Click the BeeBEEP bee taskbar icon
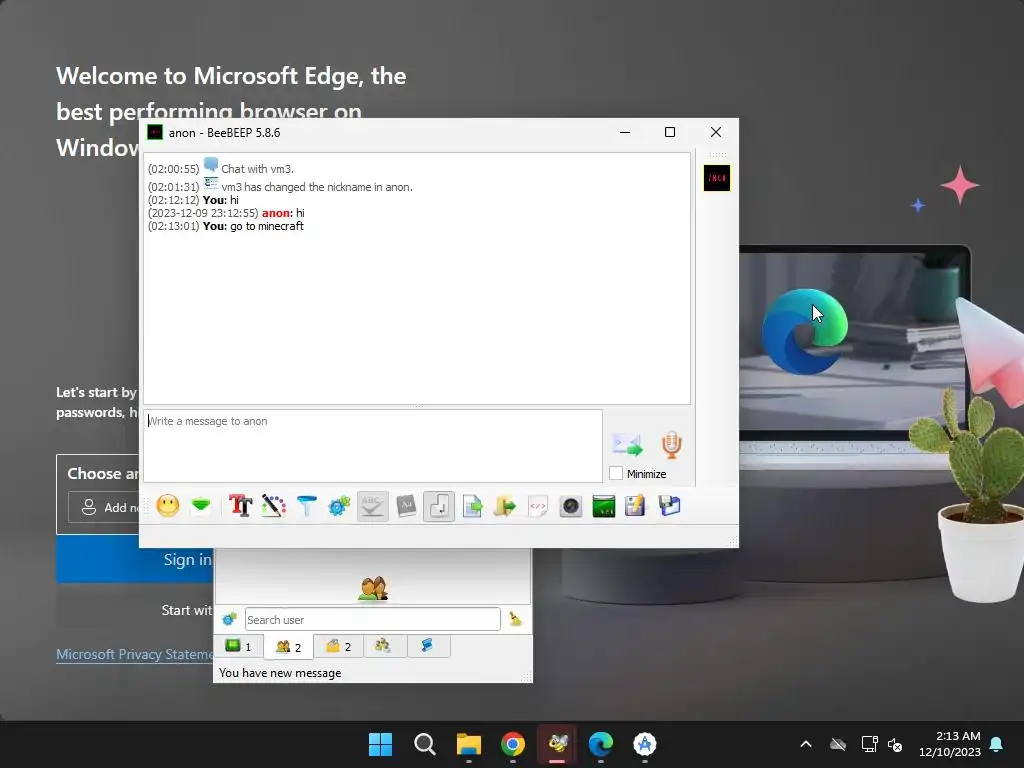This screenshot has height=768, width=1024. point(557,744)
